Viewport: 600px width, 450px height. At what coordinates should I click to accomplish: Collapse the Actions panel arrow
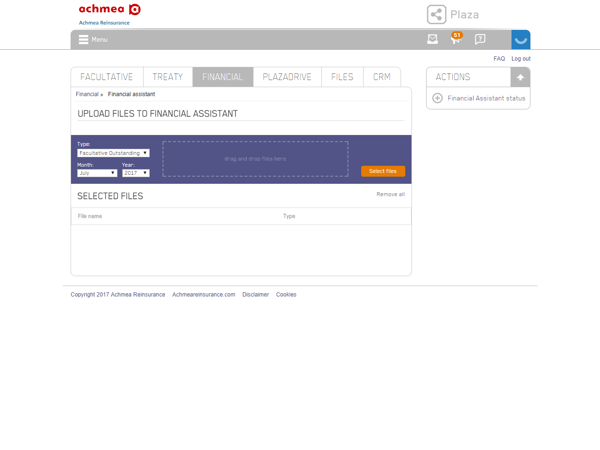[520, 77]
